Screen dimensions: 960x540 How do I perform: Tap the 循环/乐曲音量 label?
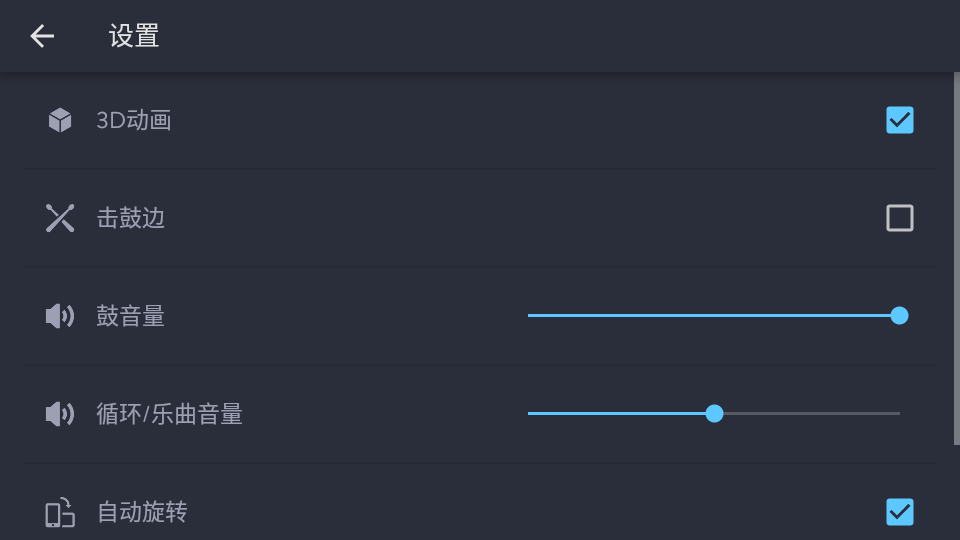click(x=170, y=414)
